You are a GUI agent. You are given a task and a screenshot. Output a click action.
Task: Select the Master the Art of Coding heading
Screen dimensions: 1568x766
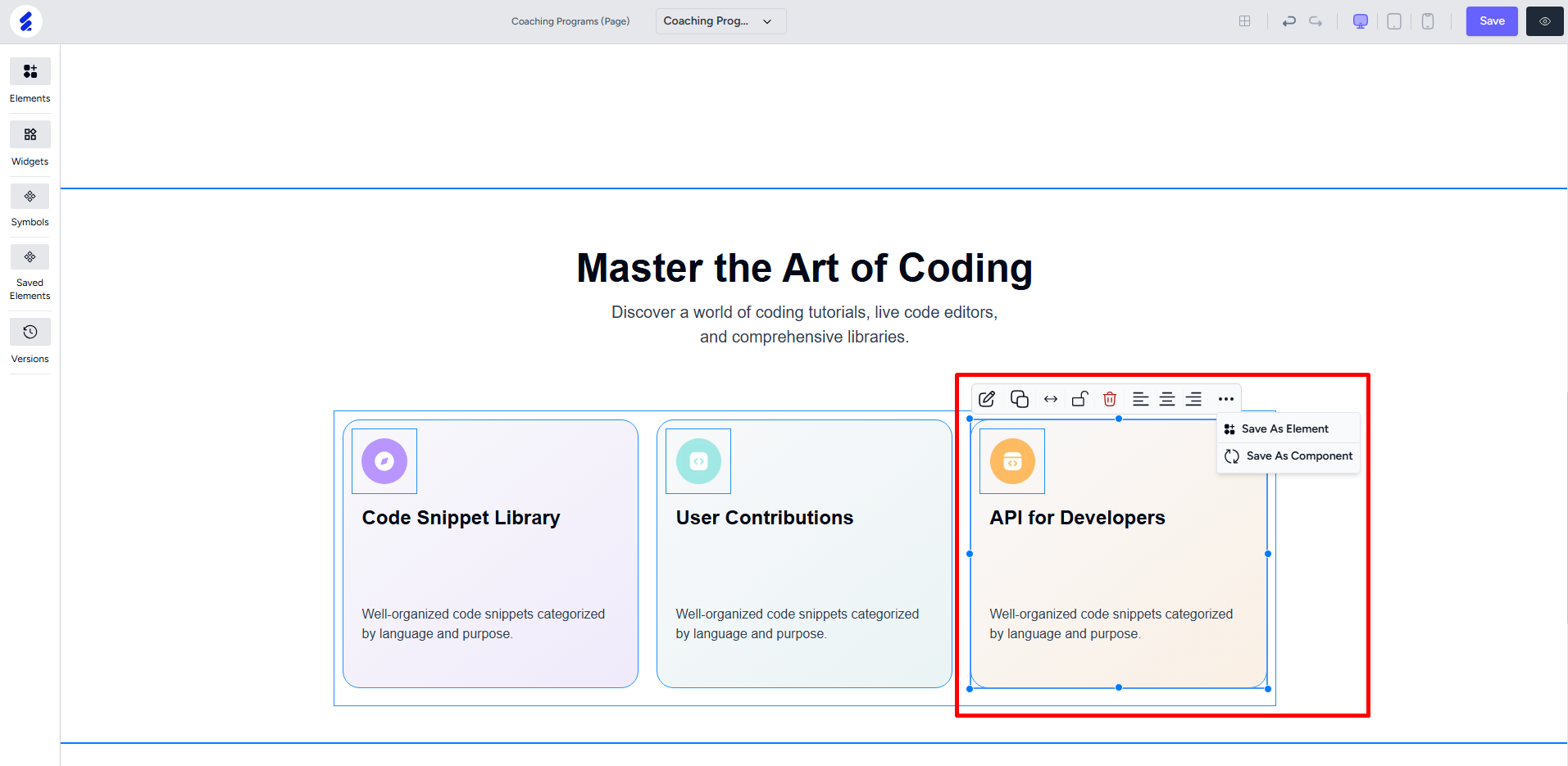pos(804,268)
